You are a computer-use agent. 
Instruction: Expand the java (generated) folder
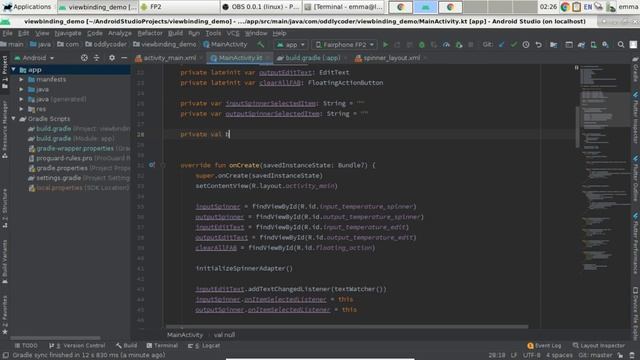21,99
